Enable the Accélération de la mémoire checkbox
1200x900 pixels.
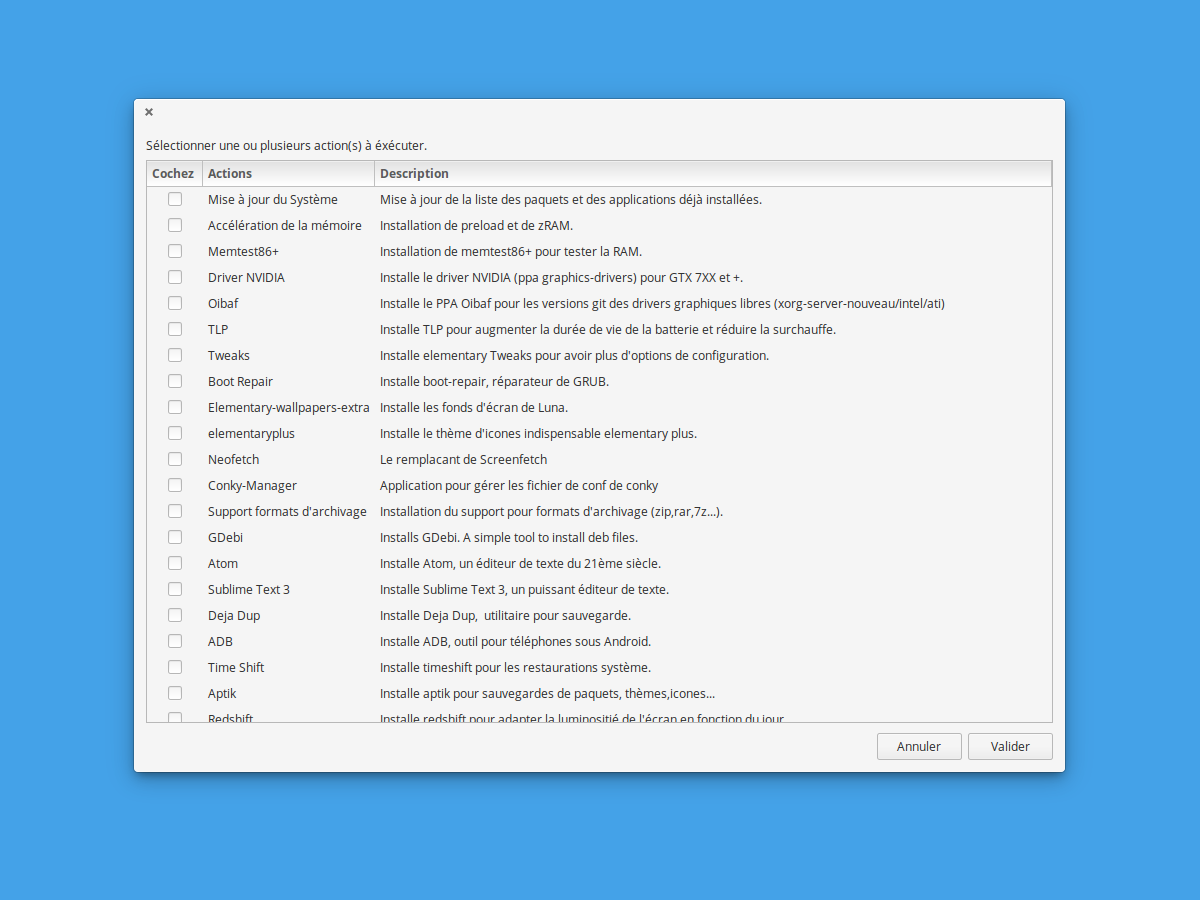175,225
